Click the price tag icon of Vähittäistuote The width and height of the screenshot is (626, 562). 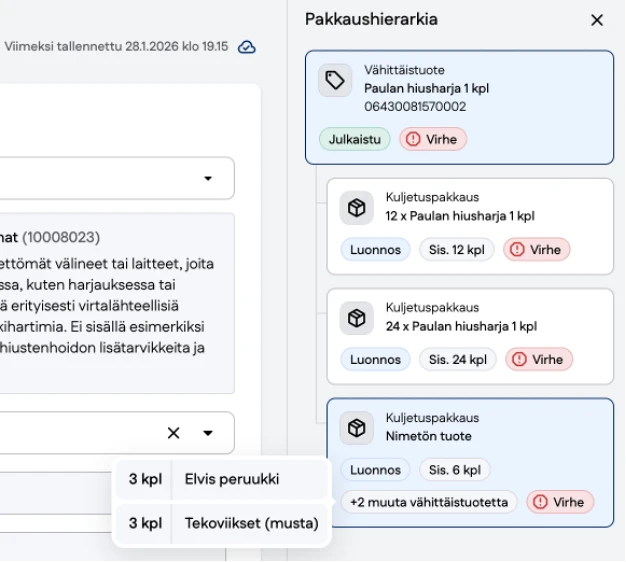tap(335, 80)
